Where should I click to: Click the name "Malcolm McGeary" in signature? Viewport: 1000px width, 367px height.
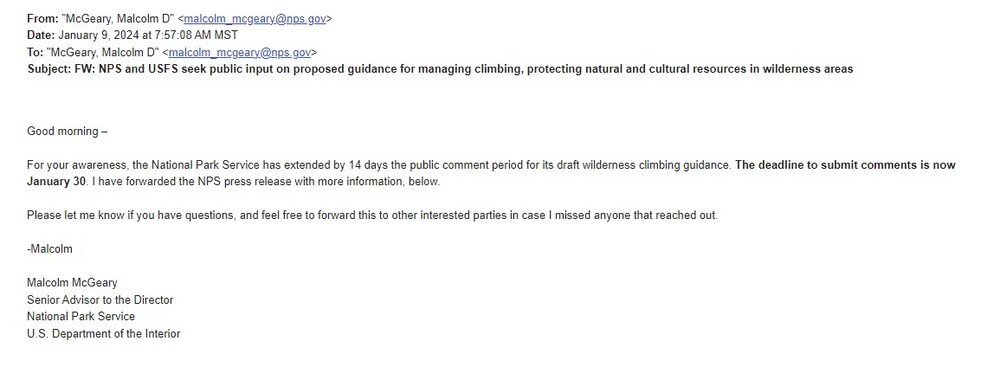click(x=72, y=283)
